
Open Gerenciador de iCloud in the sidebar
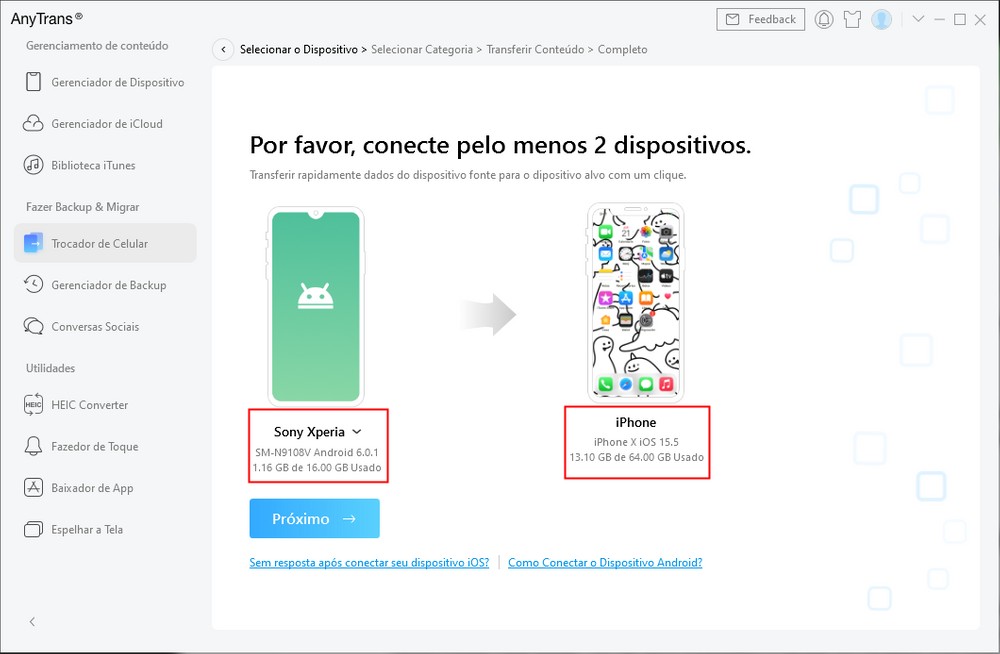105,124
